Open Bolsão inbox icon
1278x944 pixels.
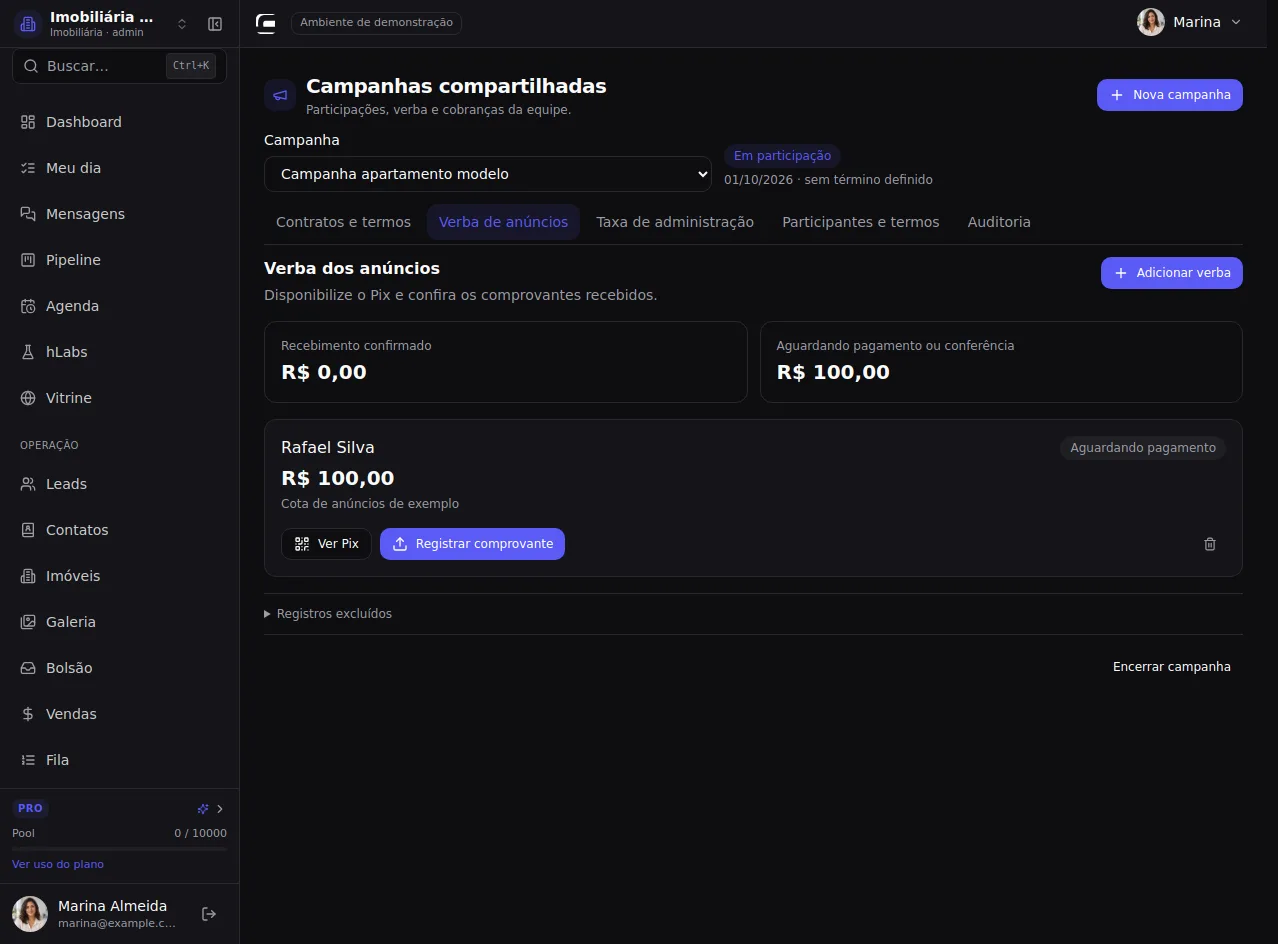coord(28,668)
